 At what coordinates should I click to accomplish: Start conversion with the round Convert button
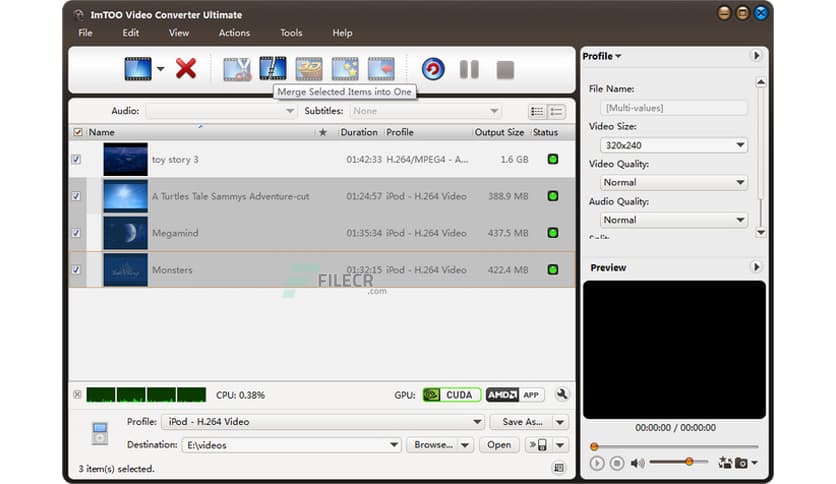click(433, 69)
